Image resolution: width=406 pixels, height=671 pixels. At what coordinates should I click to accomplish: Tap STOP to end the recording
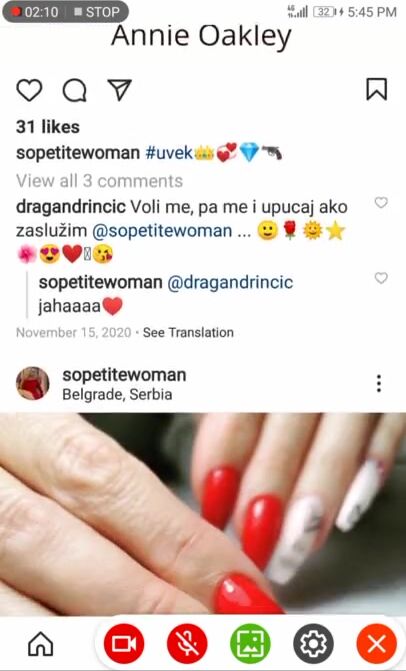pos(96,12)
